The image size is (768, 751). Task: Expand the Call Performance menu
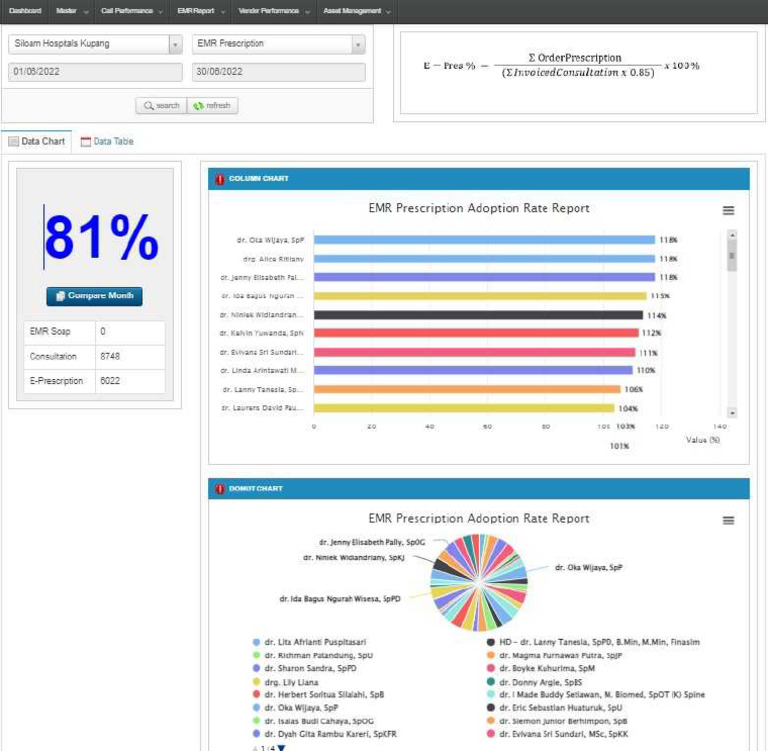coord(132,11)
